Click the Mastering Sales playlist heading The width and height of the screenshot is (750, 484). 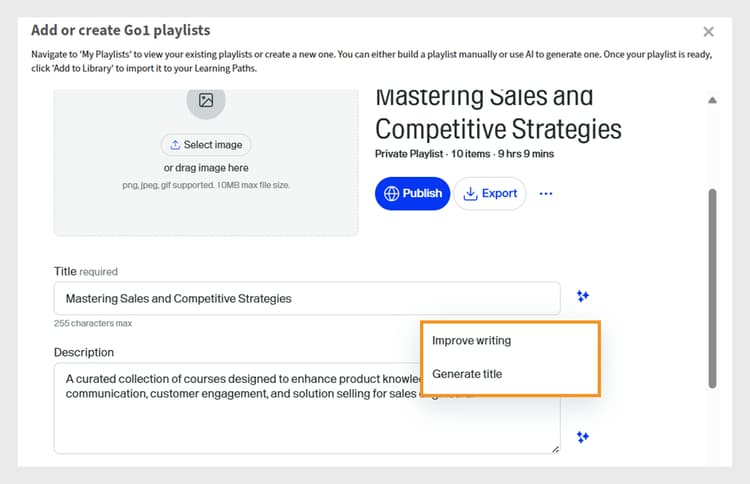click(498, 113)
